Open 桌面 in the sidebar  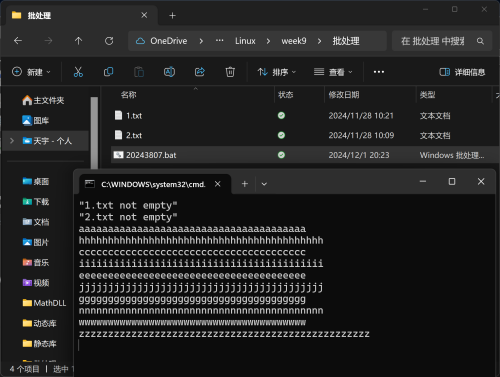(x=36, y=181)
